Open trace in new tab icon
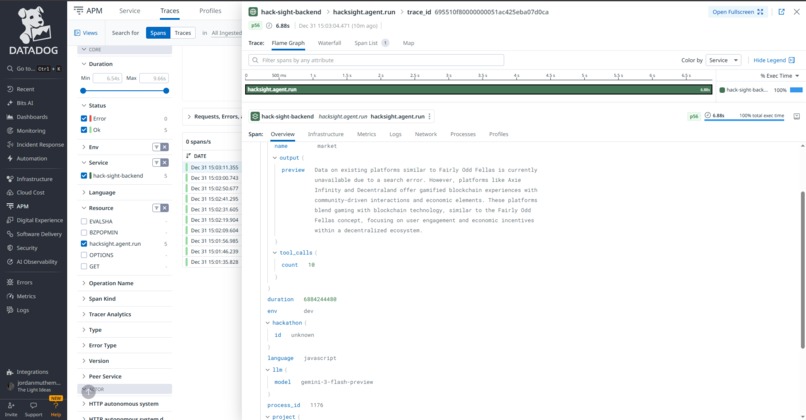The image size is (806, 420). pyautogui.click(x=781, y=12)
